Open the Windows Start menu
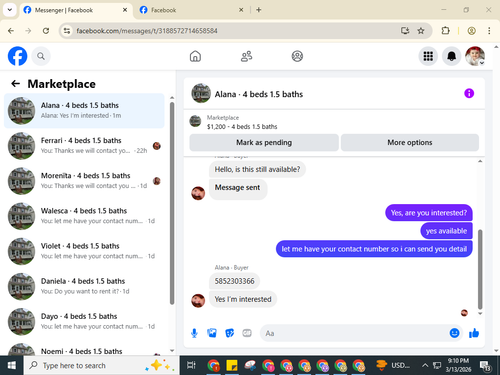500x375 pixels. [12, 366]
